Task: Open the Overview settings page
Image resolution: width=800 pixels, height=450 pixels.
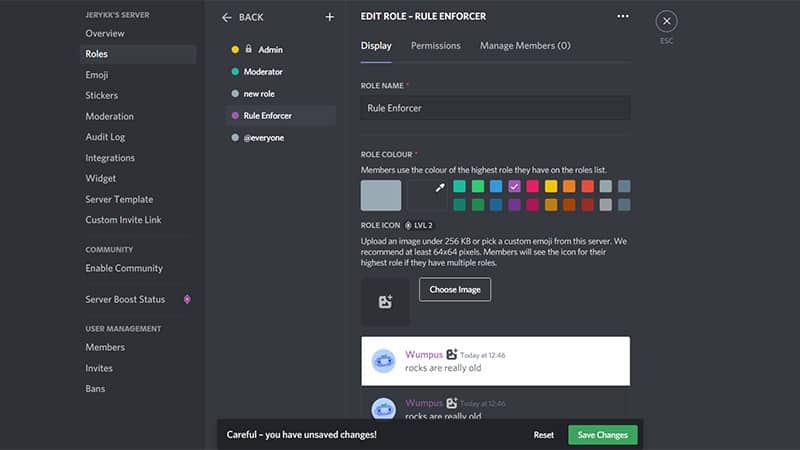Action: click(x=138, y=34)
